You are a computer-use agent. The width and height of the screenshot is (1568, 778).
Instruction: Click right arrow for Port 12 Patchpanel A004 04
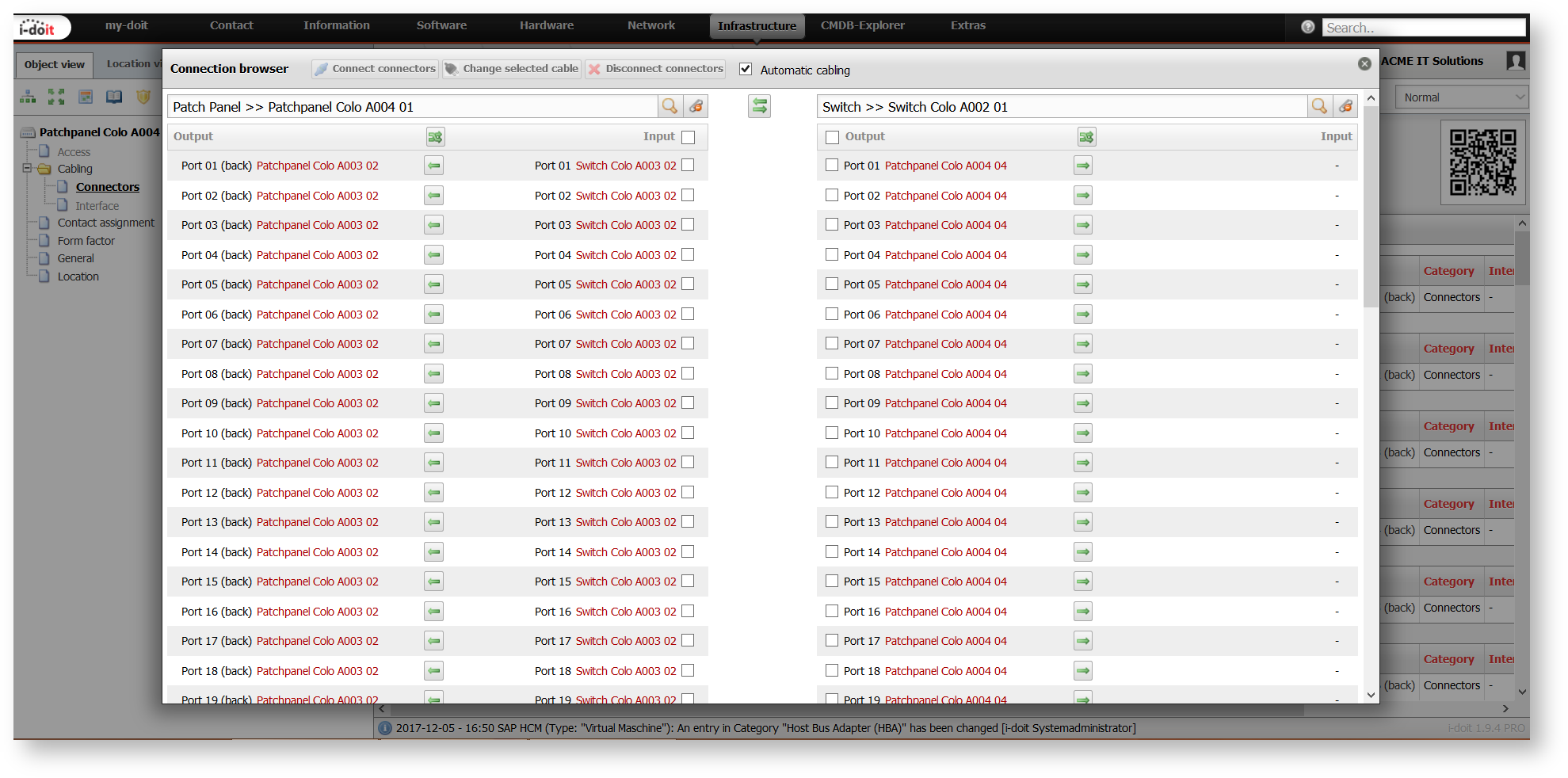(1083, 493)
